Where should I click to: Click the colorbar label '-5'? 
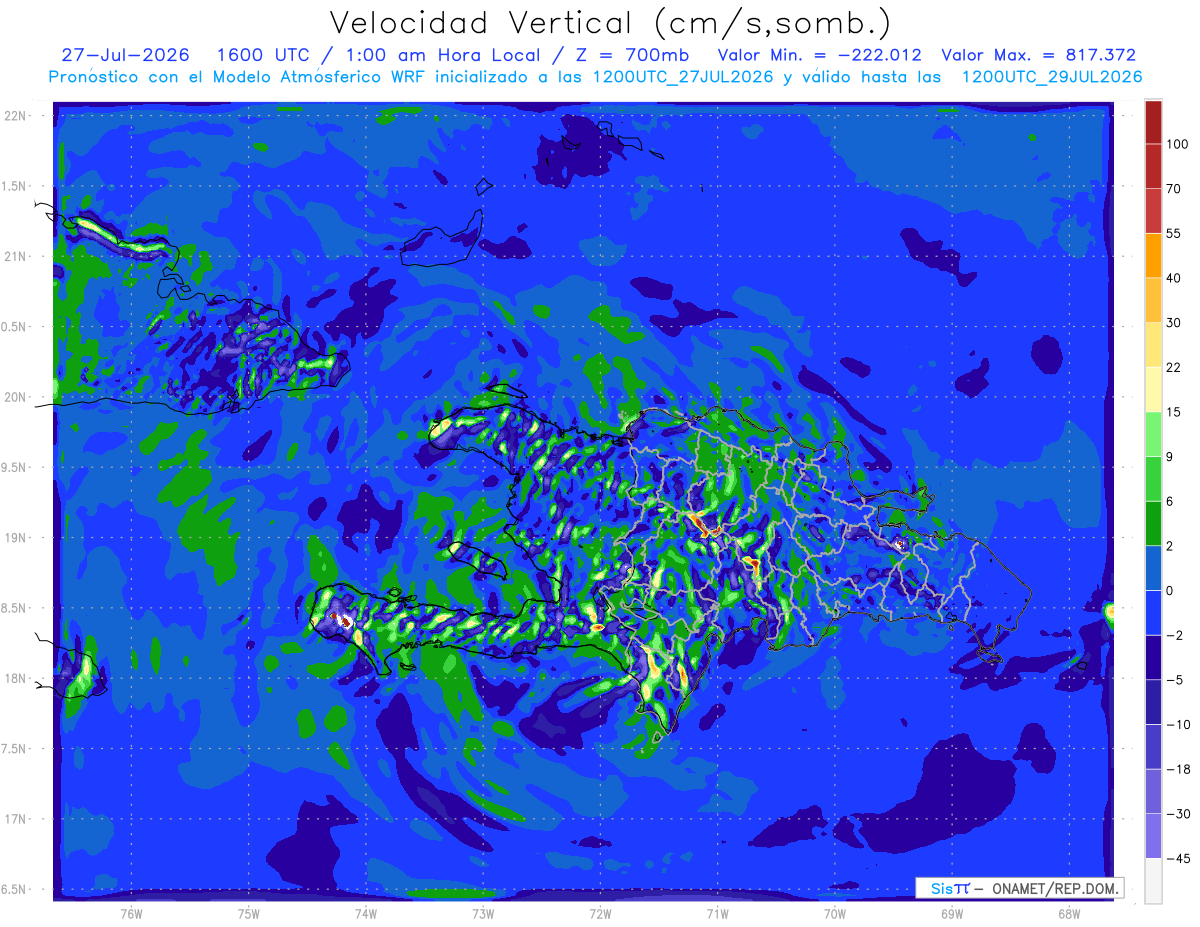point(1174,680)
